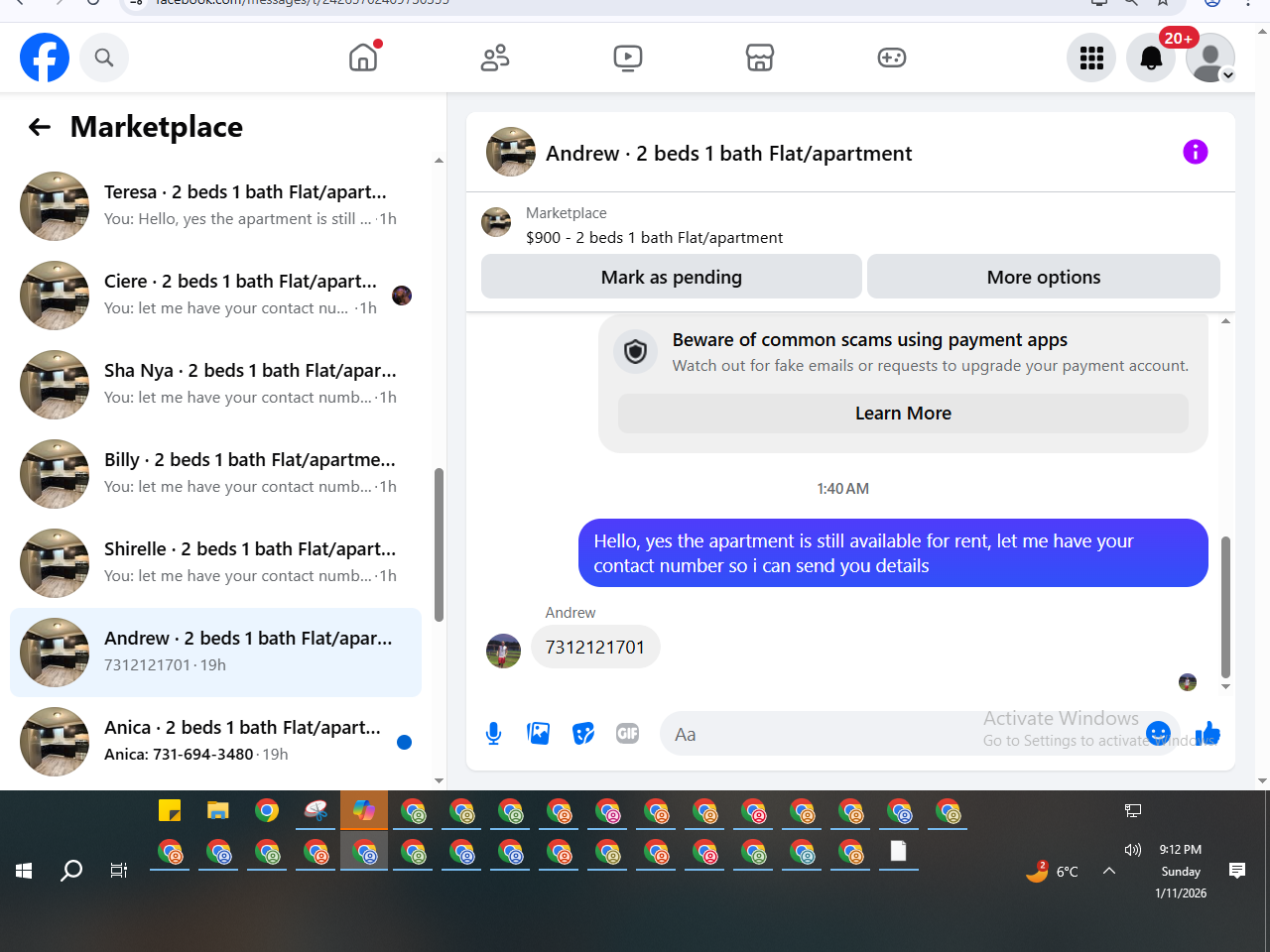Attach a file with the photo icon
This screenshot has height=952, width=1270.
(x=539, y=734)
